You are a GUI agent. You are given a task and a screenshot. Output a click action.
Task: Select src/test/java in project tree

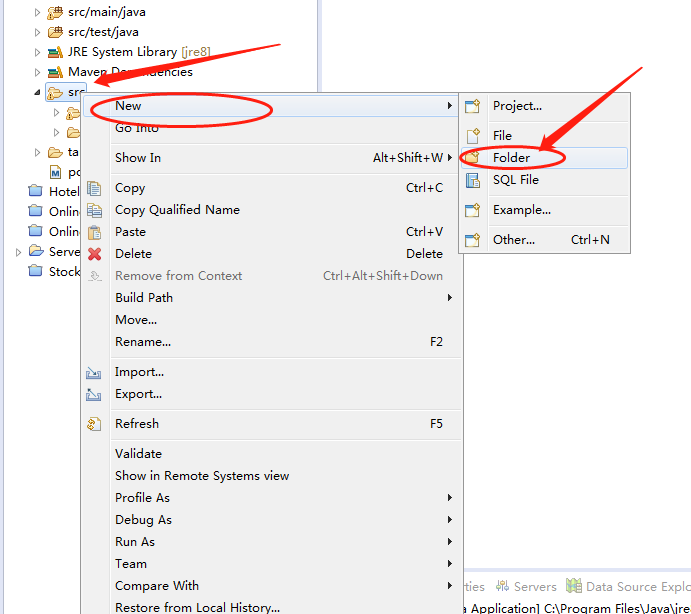(x=103, y=32)
